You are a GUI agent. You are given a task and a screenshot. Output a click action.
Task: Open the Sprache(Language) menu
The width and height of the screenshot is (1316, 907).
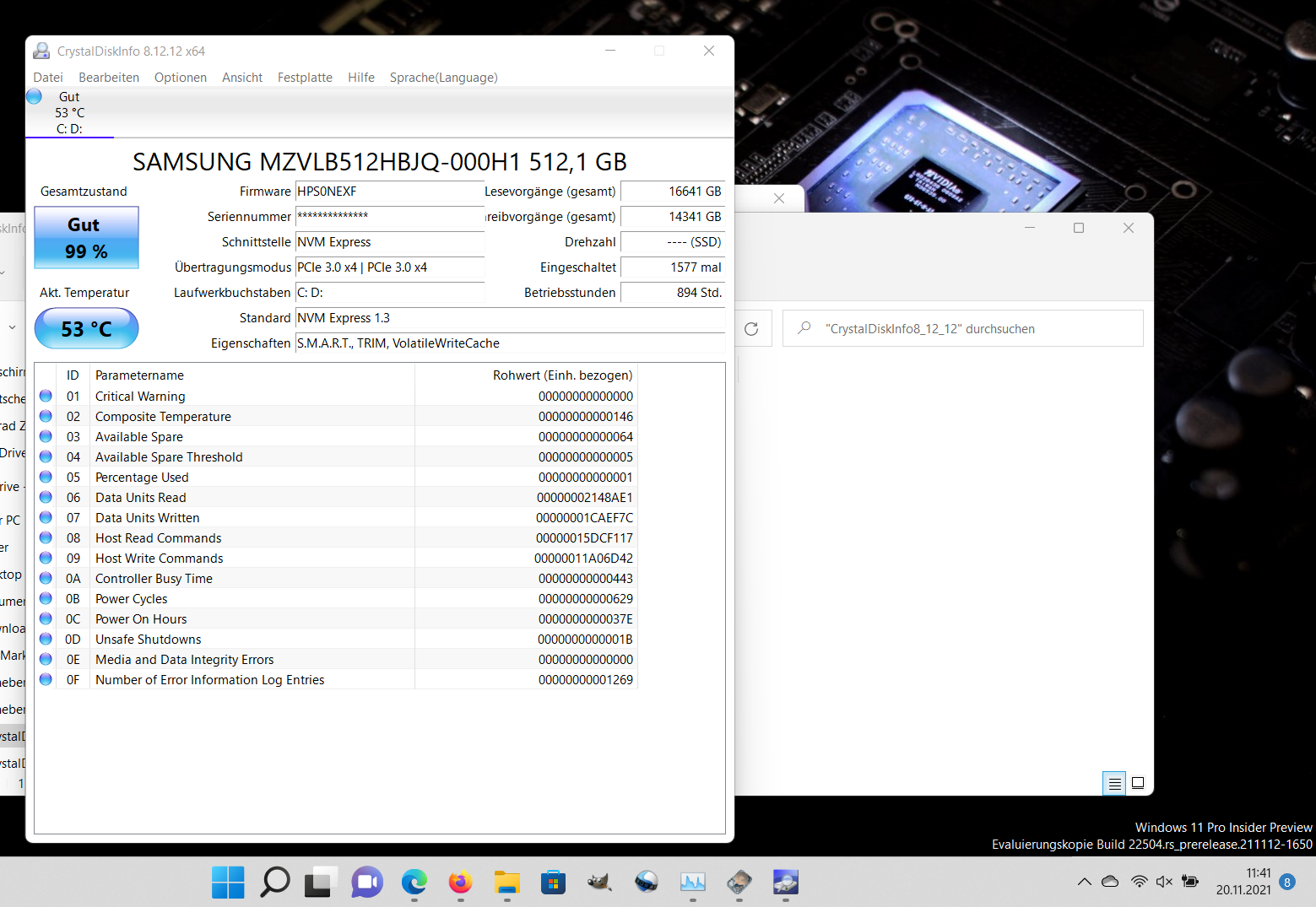tap(443, 78)
